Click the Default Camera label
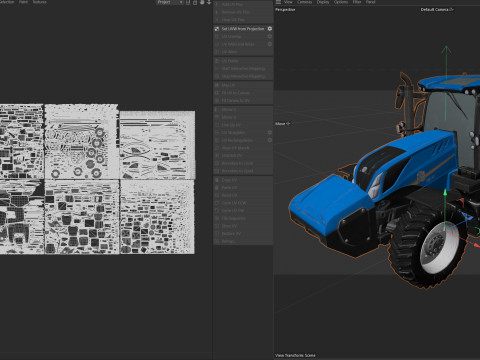Image resolution: width=480 pixels, height=360 pixels. pyautogui.click(x=434, y=10)
